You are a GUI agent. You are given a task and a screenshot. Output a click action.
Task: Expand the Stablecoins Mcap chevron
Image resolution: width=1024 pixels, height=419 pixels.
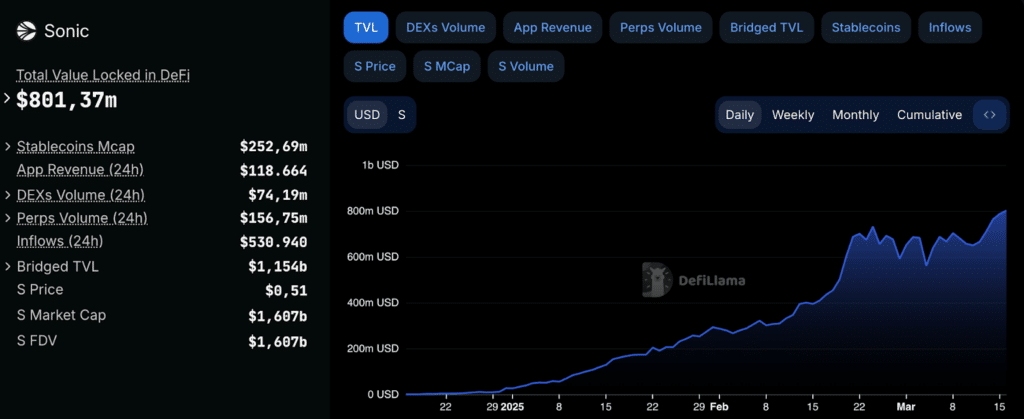tap(8, 146)
